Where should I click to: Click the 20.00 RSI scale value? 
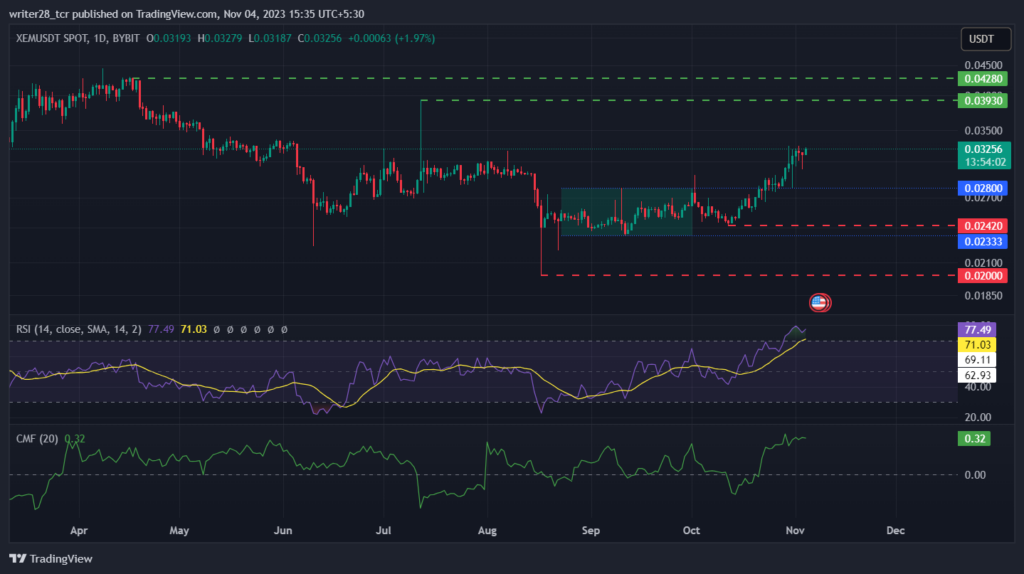pos(978,417)
